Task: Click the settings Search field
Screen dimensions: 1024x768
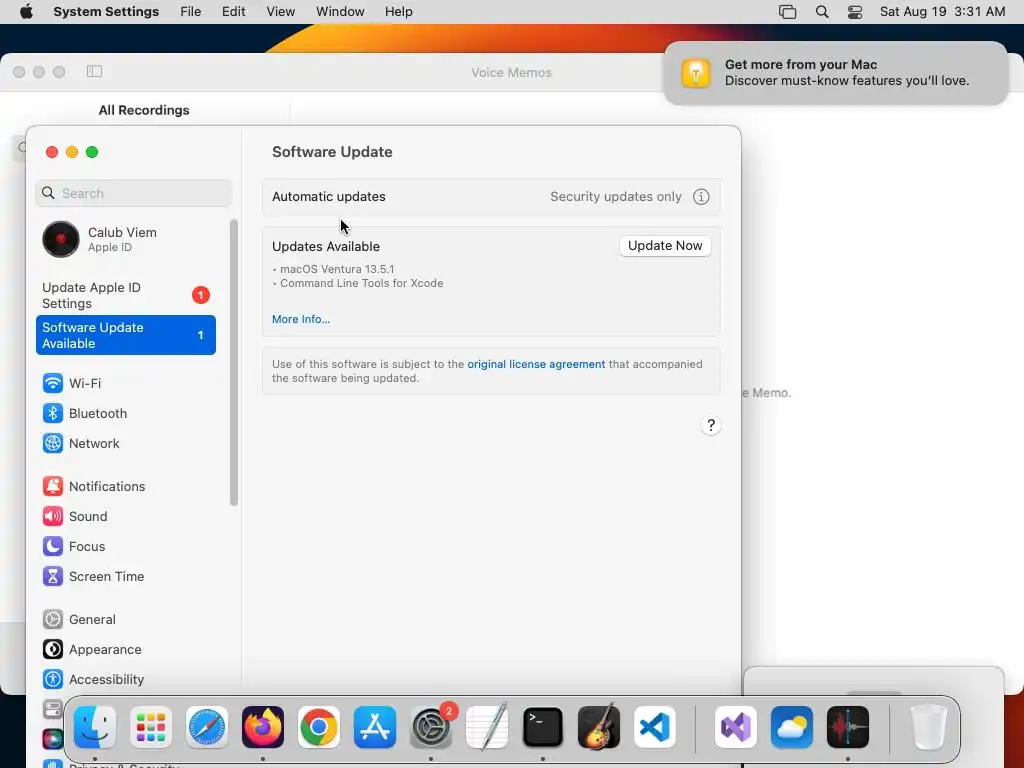Action: point(133,193)
